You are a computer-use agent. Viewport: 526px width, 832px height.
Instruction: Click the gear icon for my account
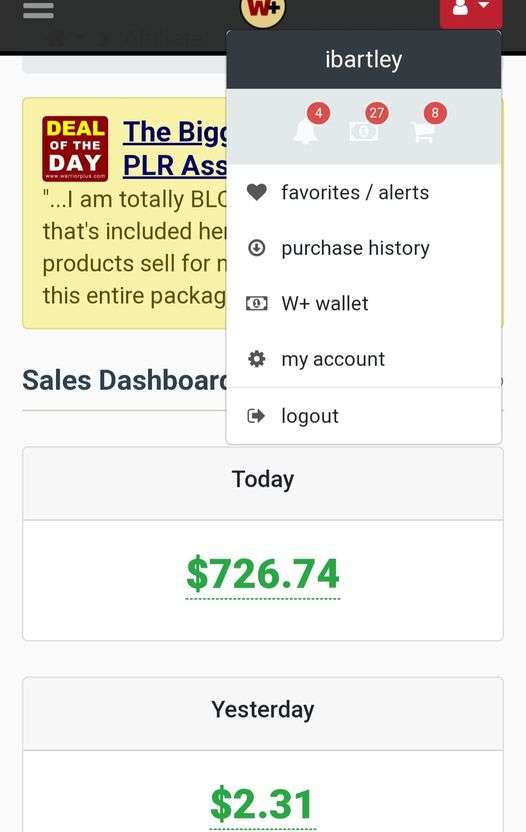click(257, 359)
